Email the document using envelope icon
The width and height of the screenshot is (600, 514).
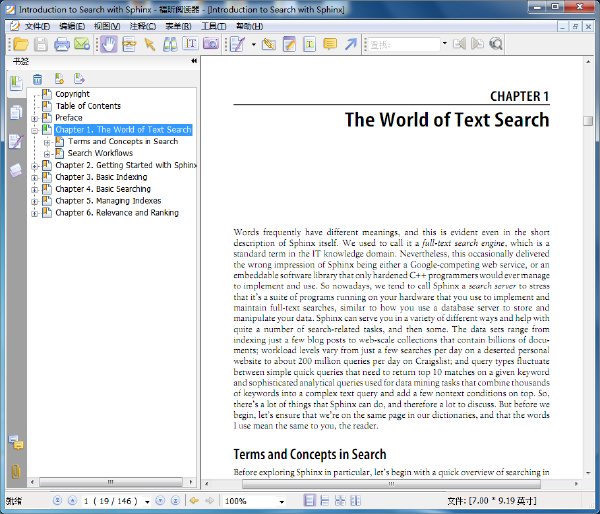click(82, 44)
